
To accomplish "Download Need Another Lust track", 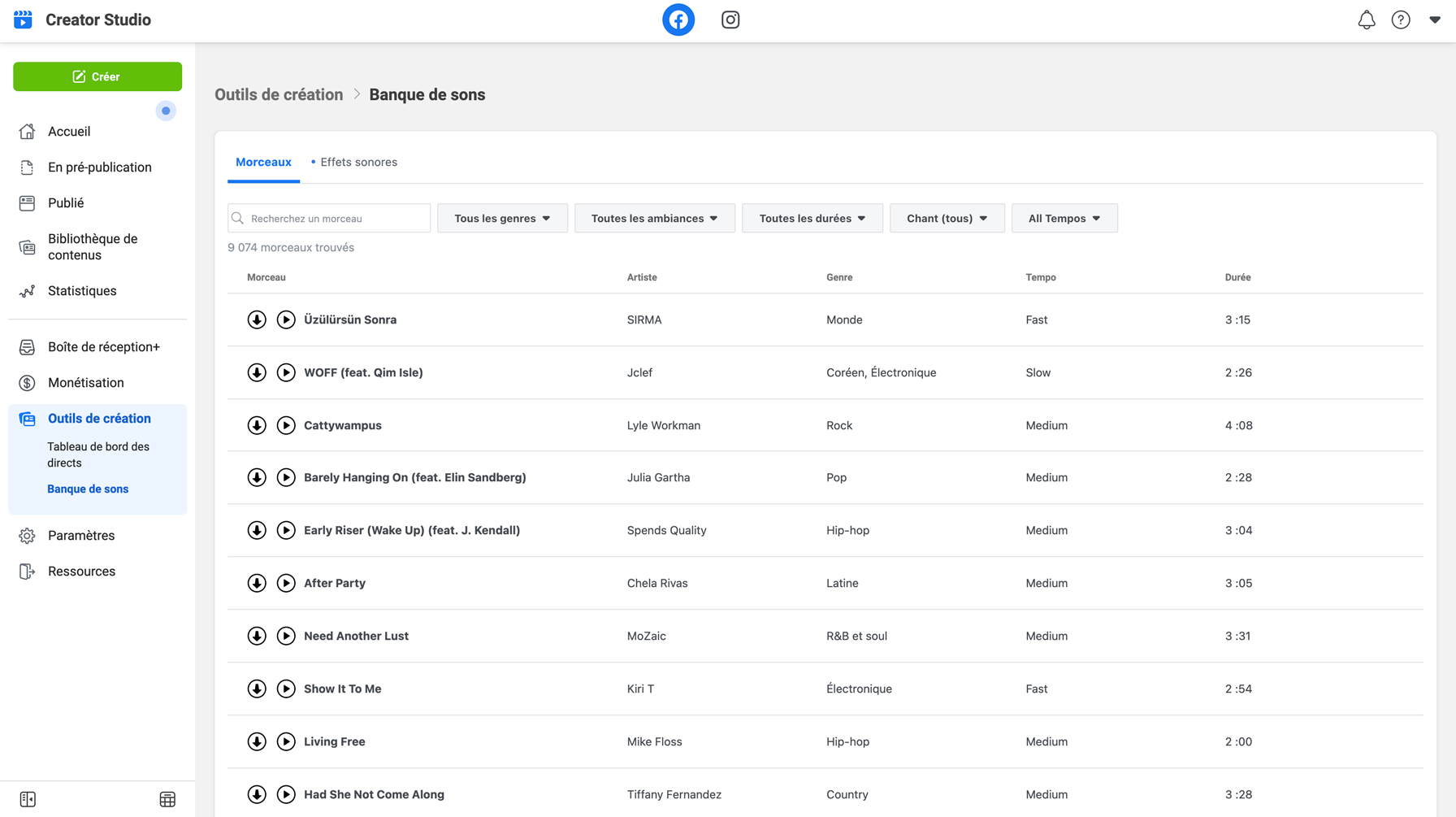I will tap(257, 636).
